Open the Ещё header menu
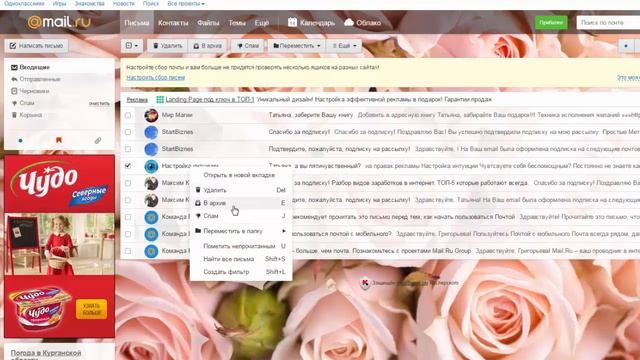This screenshot has width=640, height=360. 262,22
